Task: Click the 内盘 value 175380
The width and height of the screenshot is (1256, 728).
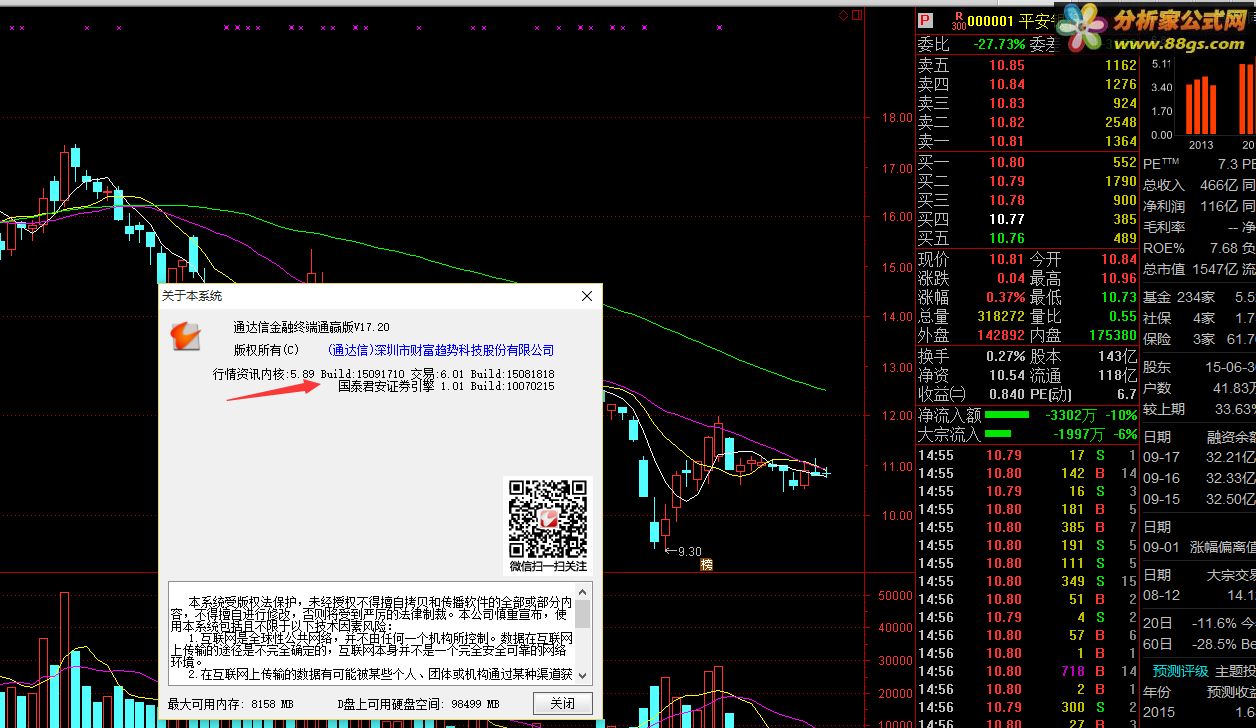Action: pos(1112,335)
